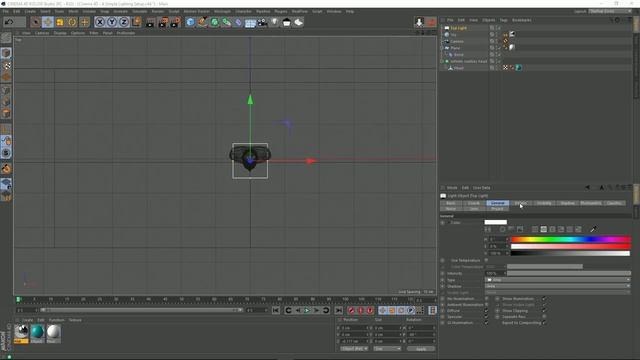The image size is (640, 360).
Task: Toggle Y axis lock
Action: [x=112, y=22]
